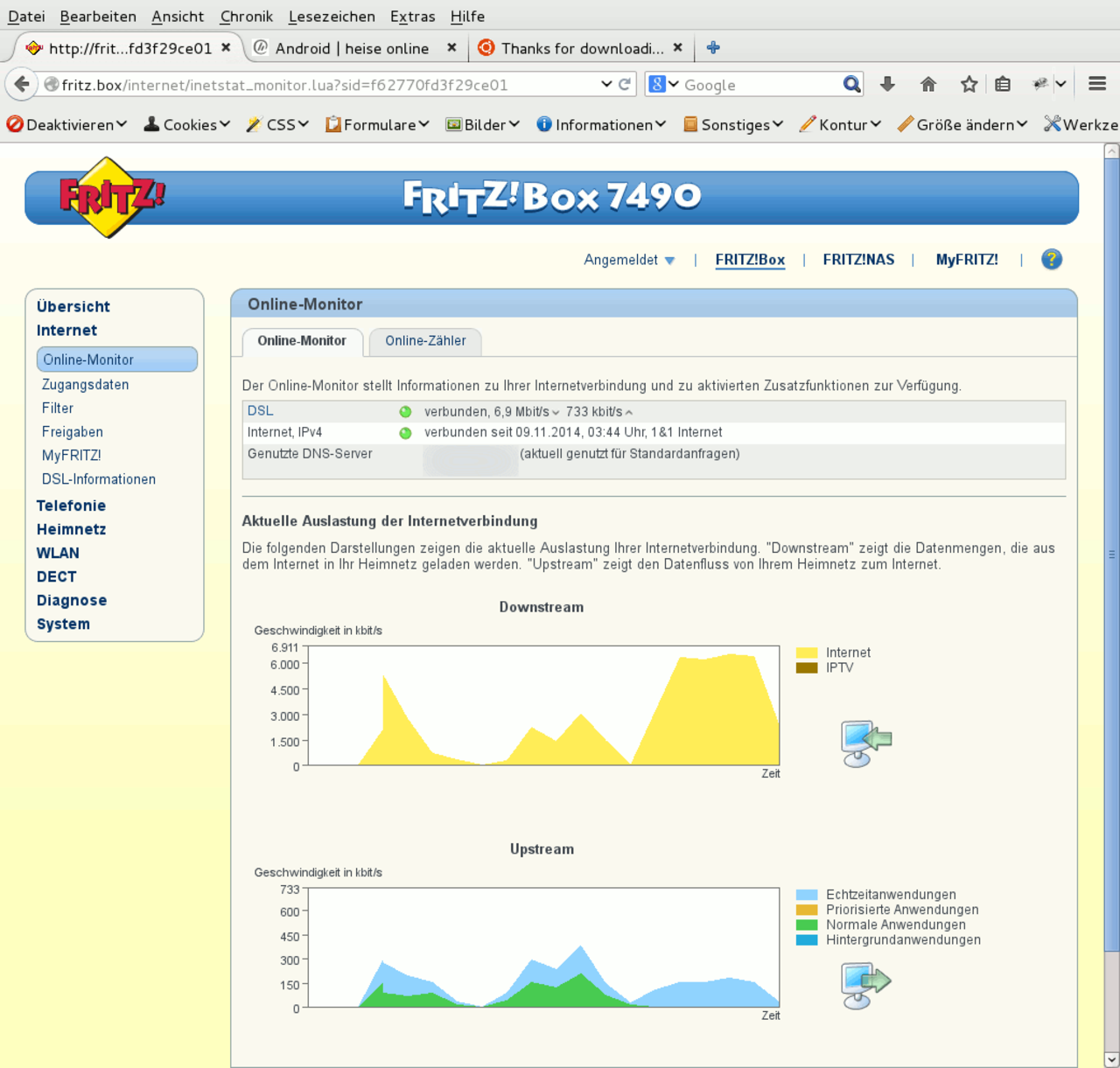Open the Heimnetz sidebar section
Image resolution: width=1120 pixels, height=1068 pixels.
point(71,529)
